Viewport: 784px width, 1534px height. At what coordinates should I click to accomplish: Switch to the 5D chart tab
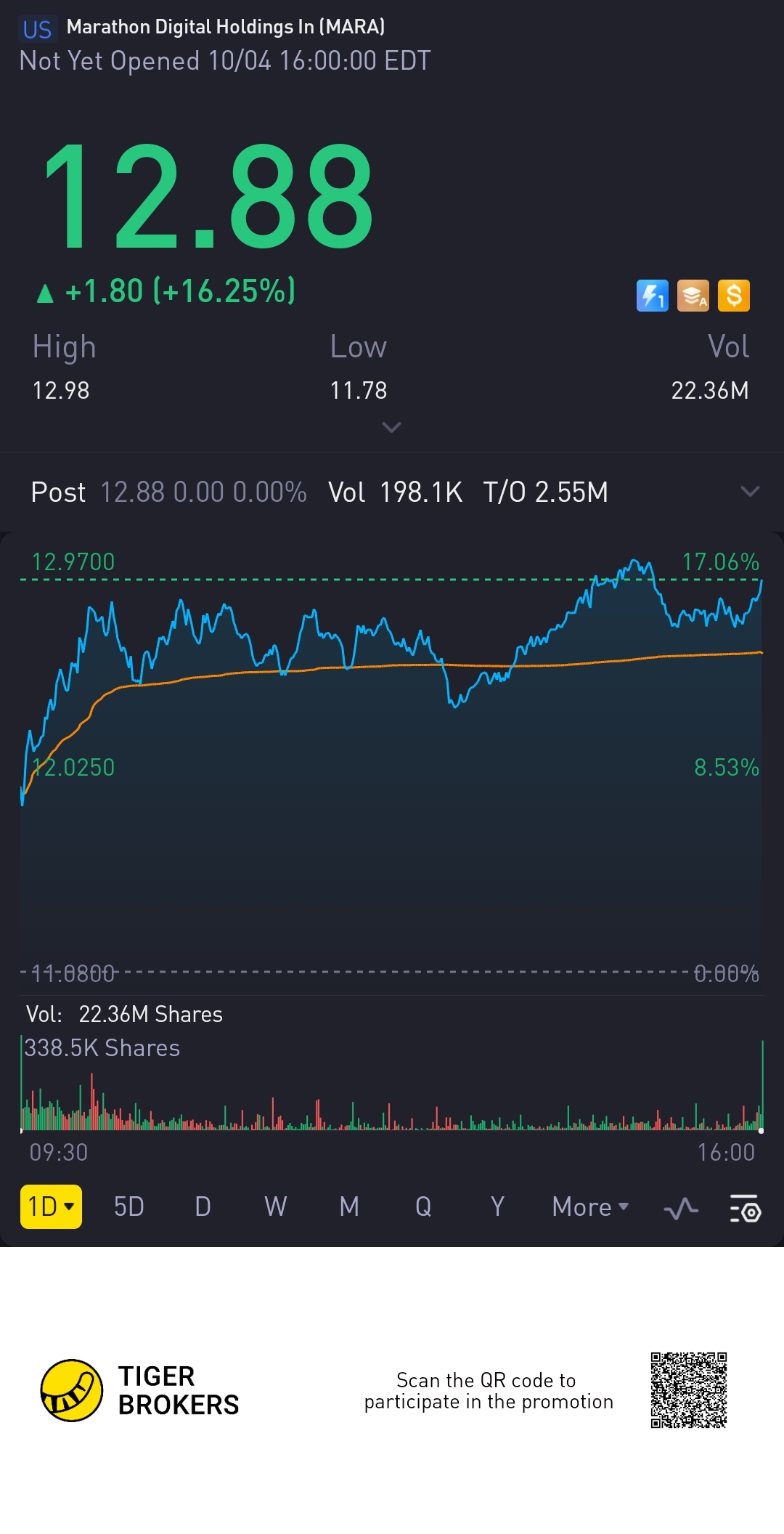129,1206
